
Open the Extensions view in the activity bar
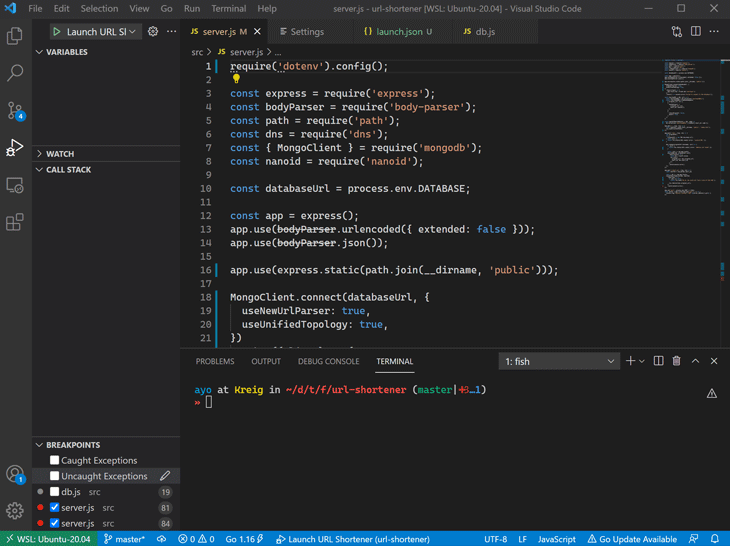[x=15, y=222]
